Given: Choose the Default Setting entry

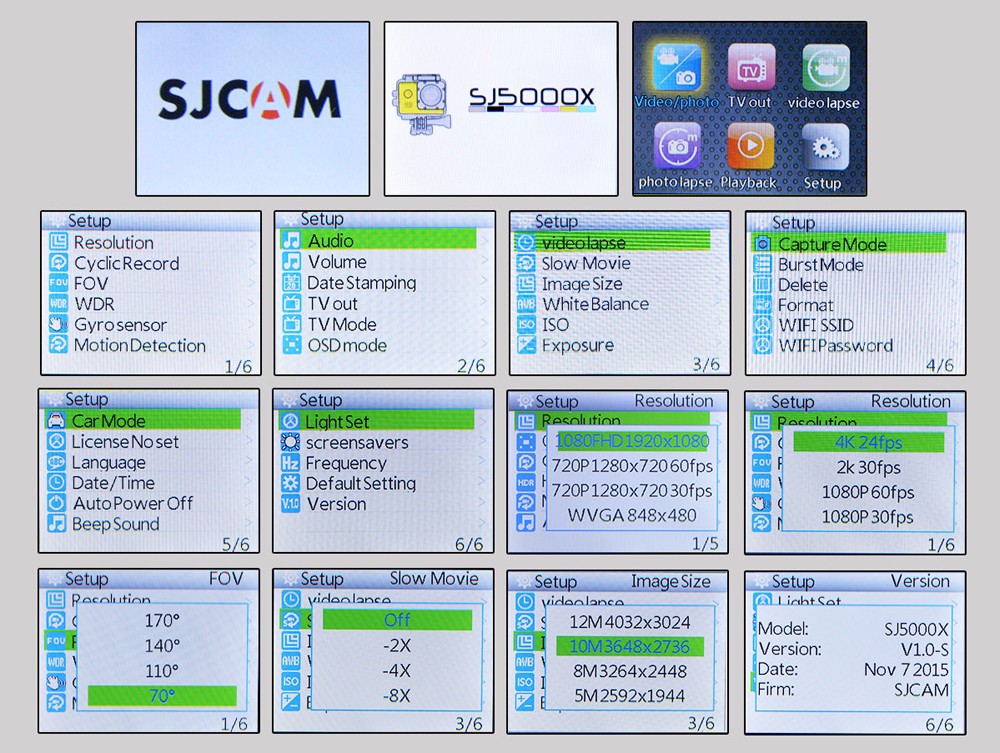Looking at the screenshot, I should click(x=360, y=484).
